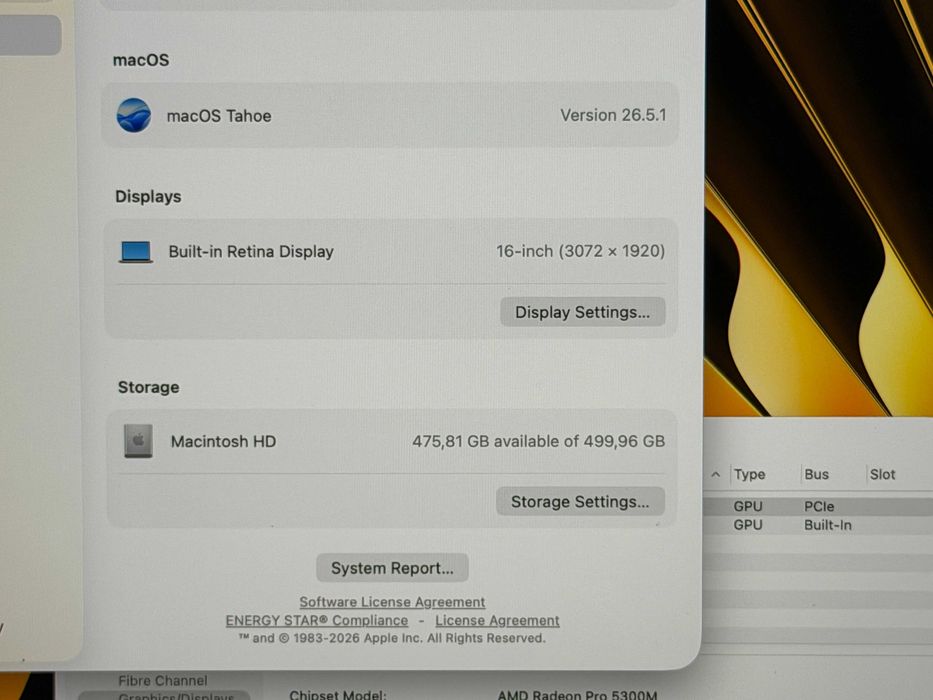Open the License Agreement link
This screenshot has height=700, width=933.
click(x=497, y=620)
